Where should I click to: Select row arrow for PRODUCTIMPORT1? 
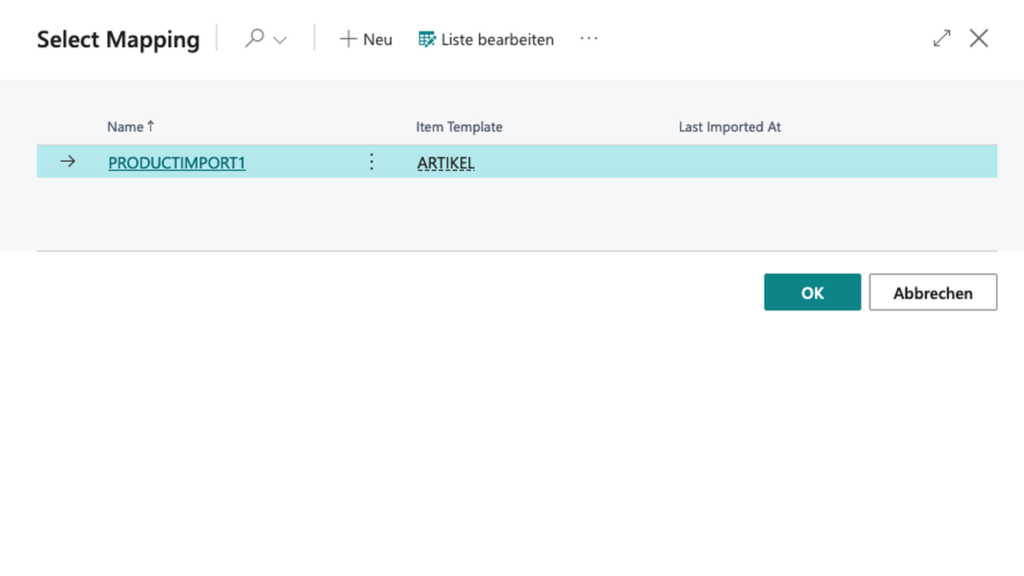[68, 161]
